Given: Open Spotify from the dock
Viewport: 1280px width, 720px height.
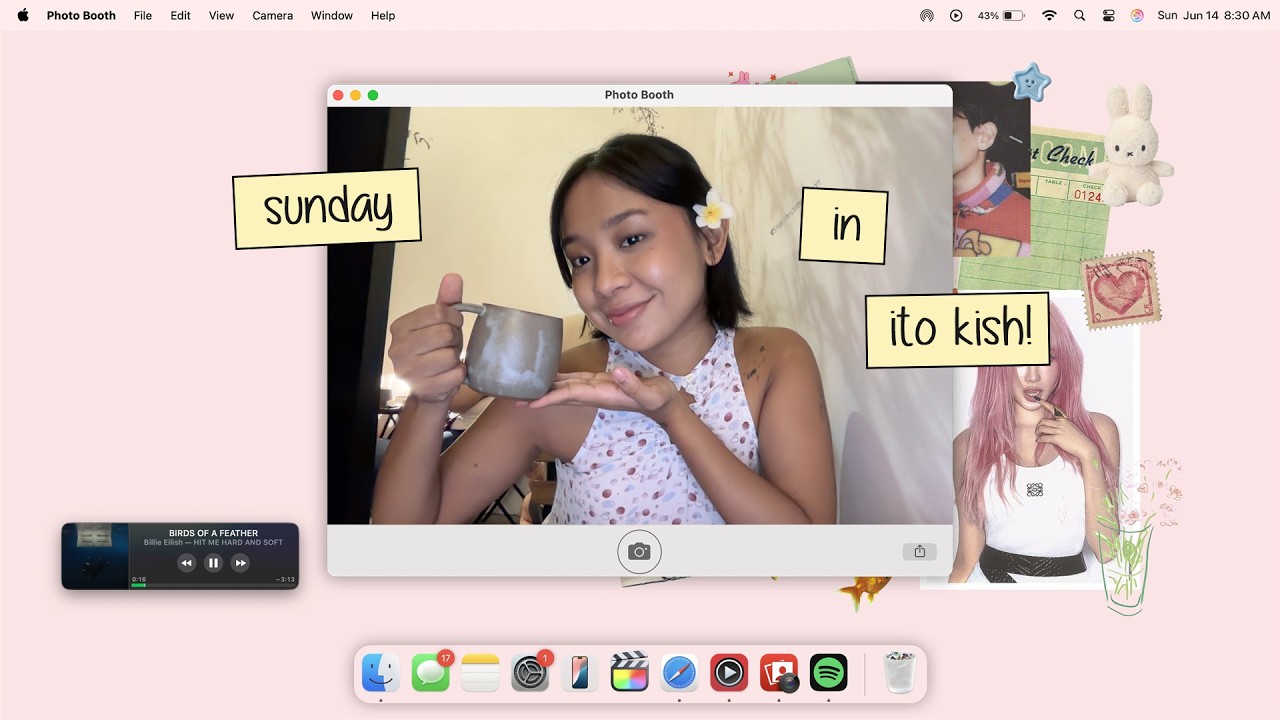Looking at the screenshot, I should tap(829, 672).
